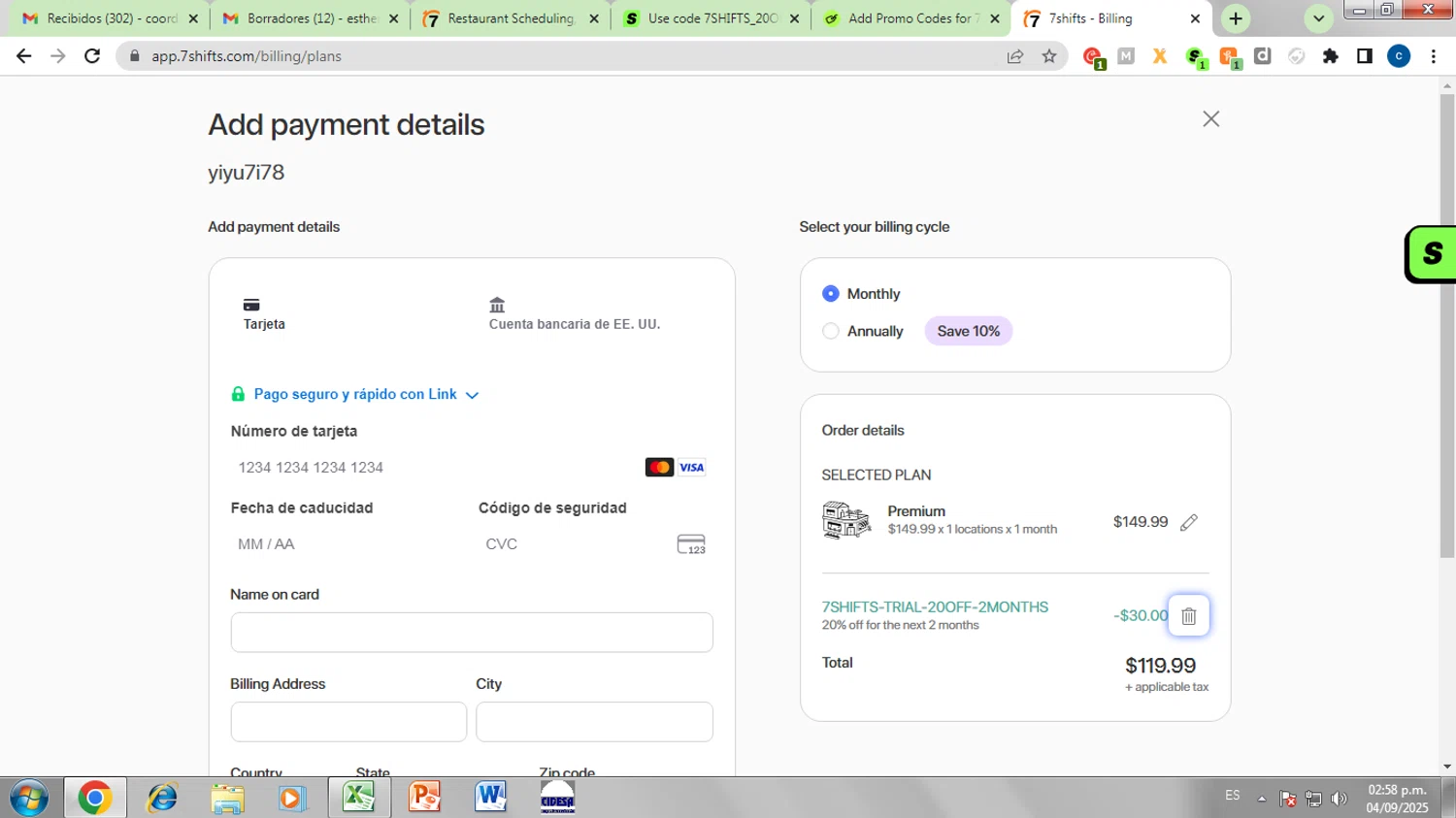Image resolution: width=1456 pixels, height=818 pixels.
Task: Click the Name on card text field
Action: coord(472,633)
